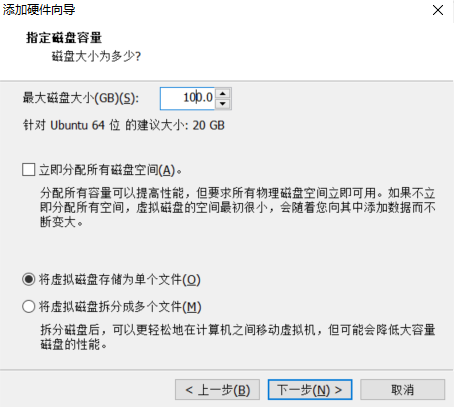Screen dimensions: 454x407
Task: Click the 存储为单个文件(O) option label text
Action: (120, 280)
